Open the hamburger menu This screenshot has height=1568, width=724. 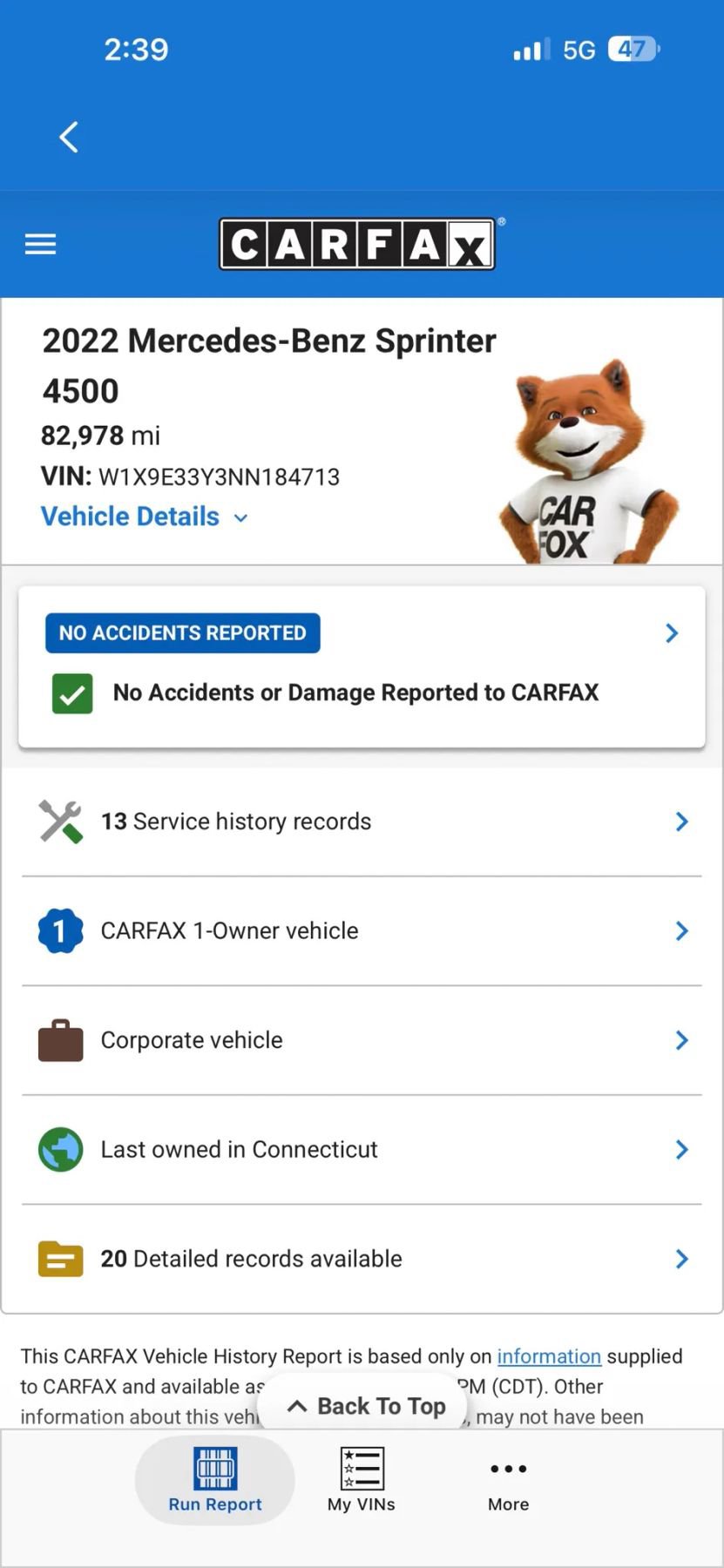pyautogui.click(x=40, y=244)
